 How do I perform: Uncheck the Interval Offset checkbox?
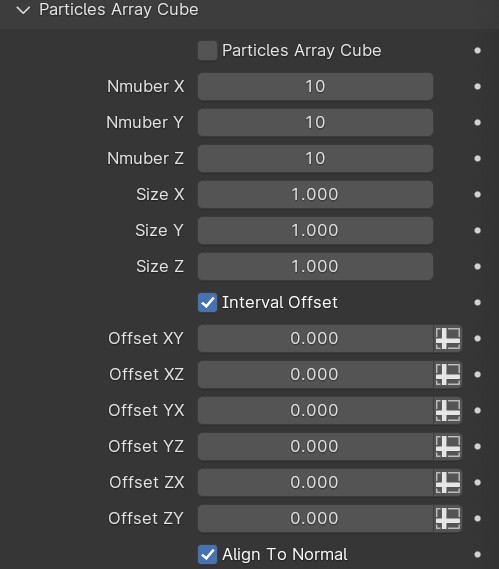click(207, 302)
